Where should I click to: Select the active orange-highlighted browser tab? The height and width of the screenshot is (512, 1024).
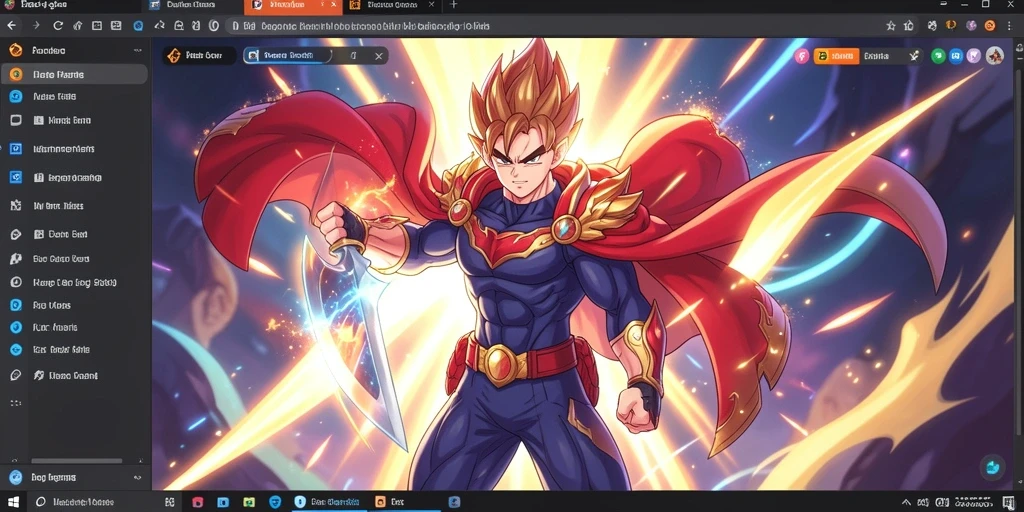click(293, 5)
